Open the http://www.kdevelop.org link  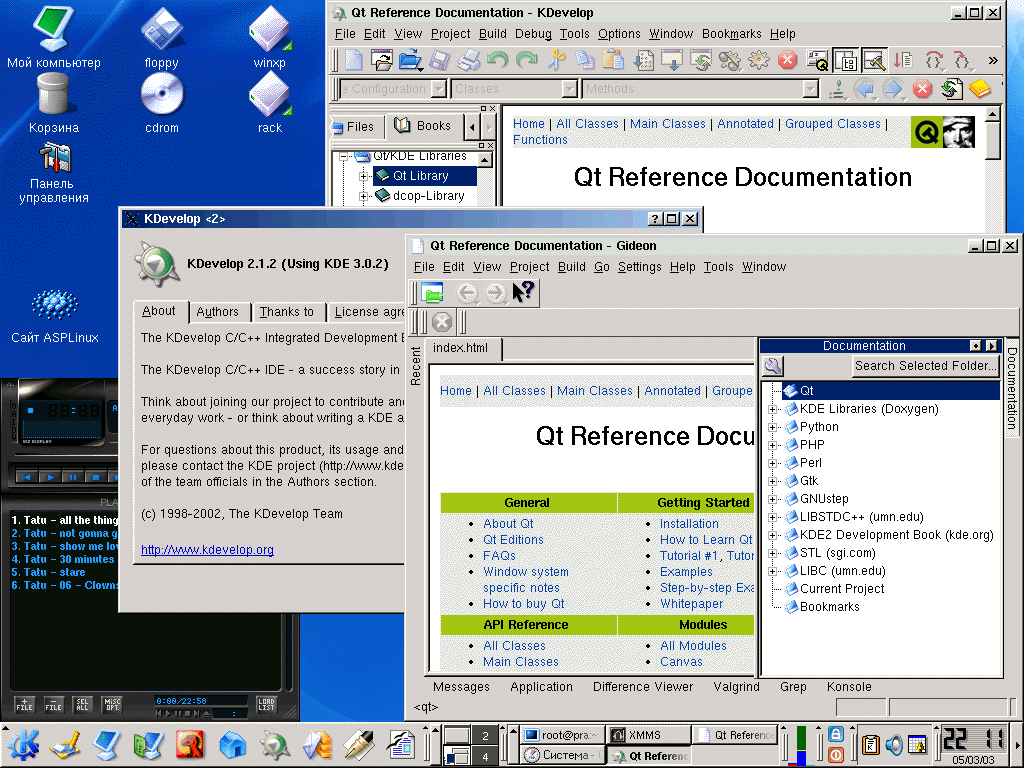tap(207, 550)
